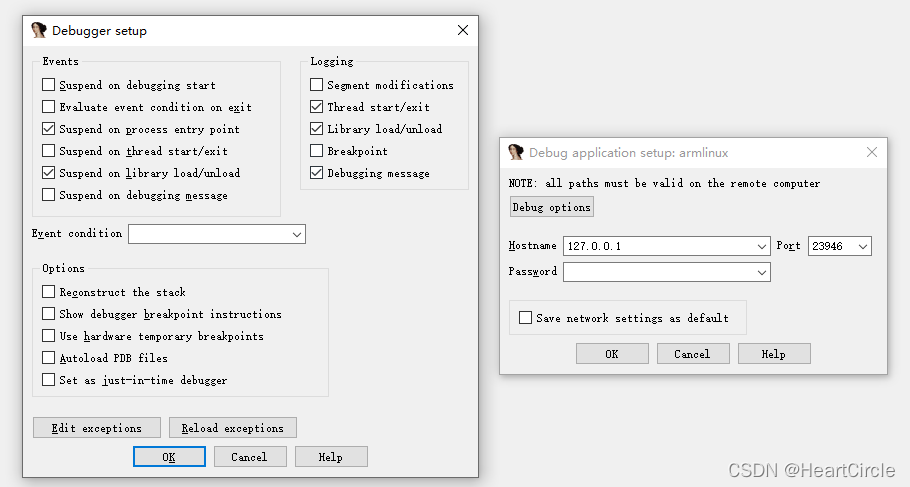Expand the Port dropdown arrow

point(862,246)
